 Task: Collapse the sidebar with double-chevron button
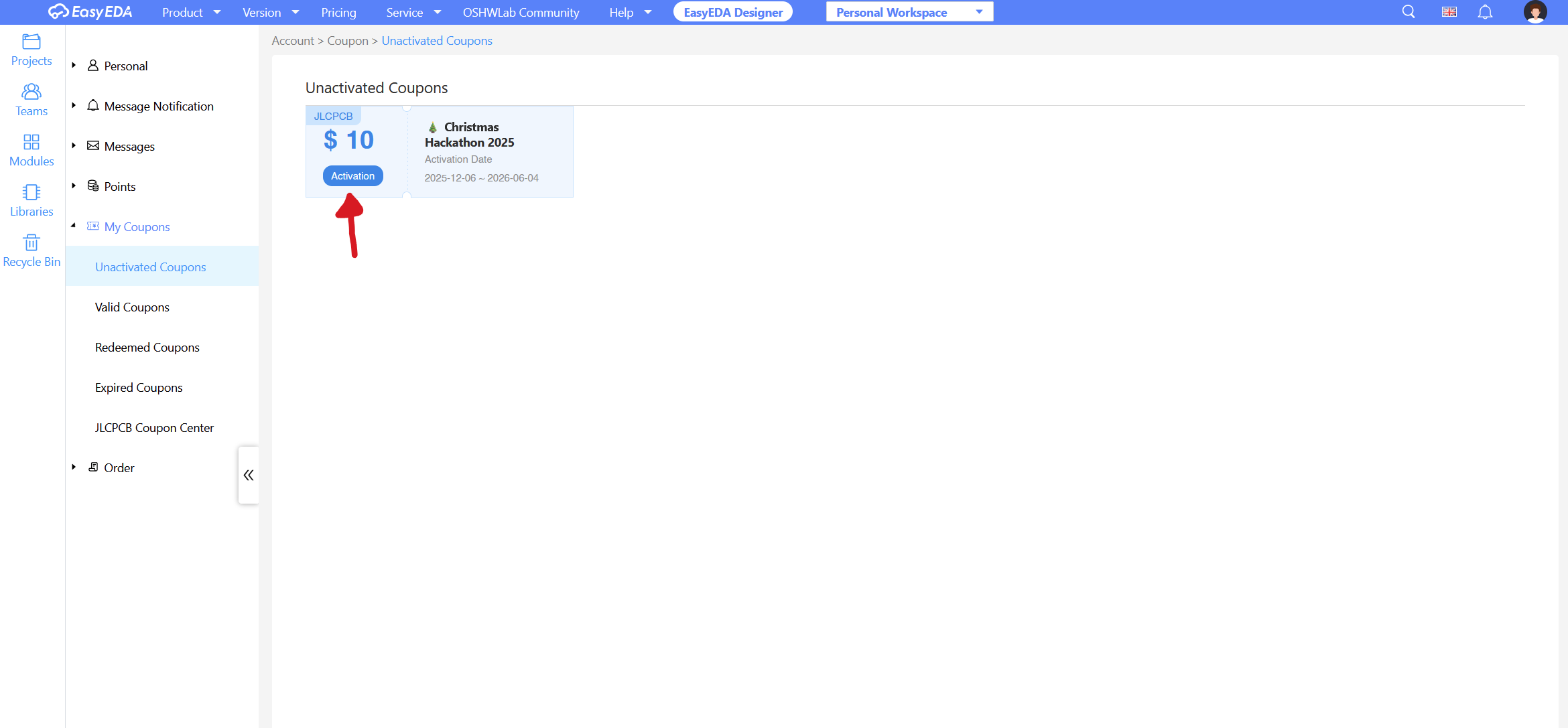coord(249,475)
